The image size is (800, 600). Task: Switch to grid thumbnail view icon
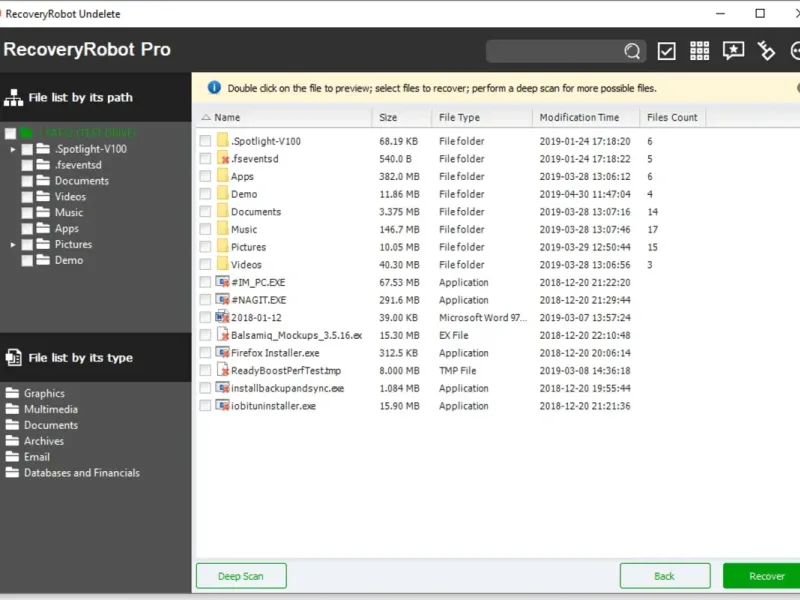pos(699,51)
